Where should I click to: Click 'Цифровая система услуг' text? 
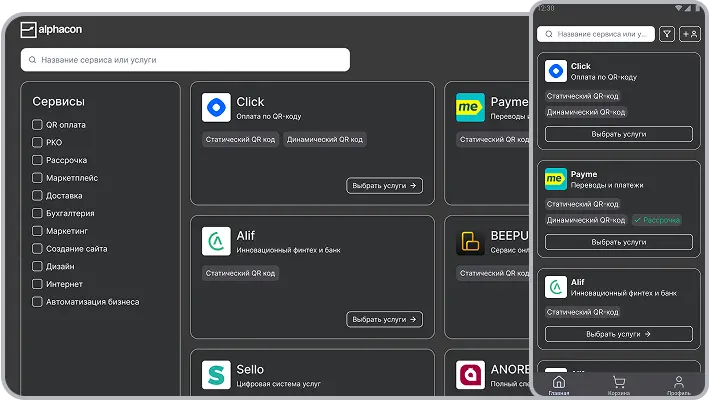(279, 384)
